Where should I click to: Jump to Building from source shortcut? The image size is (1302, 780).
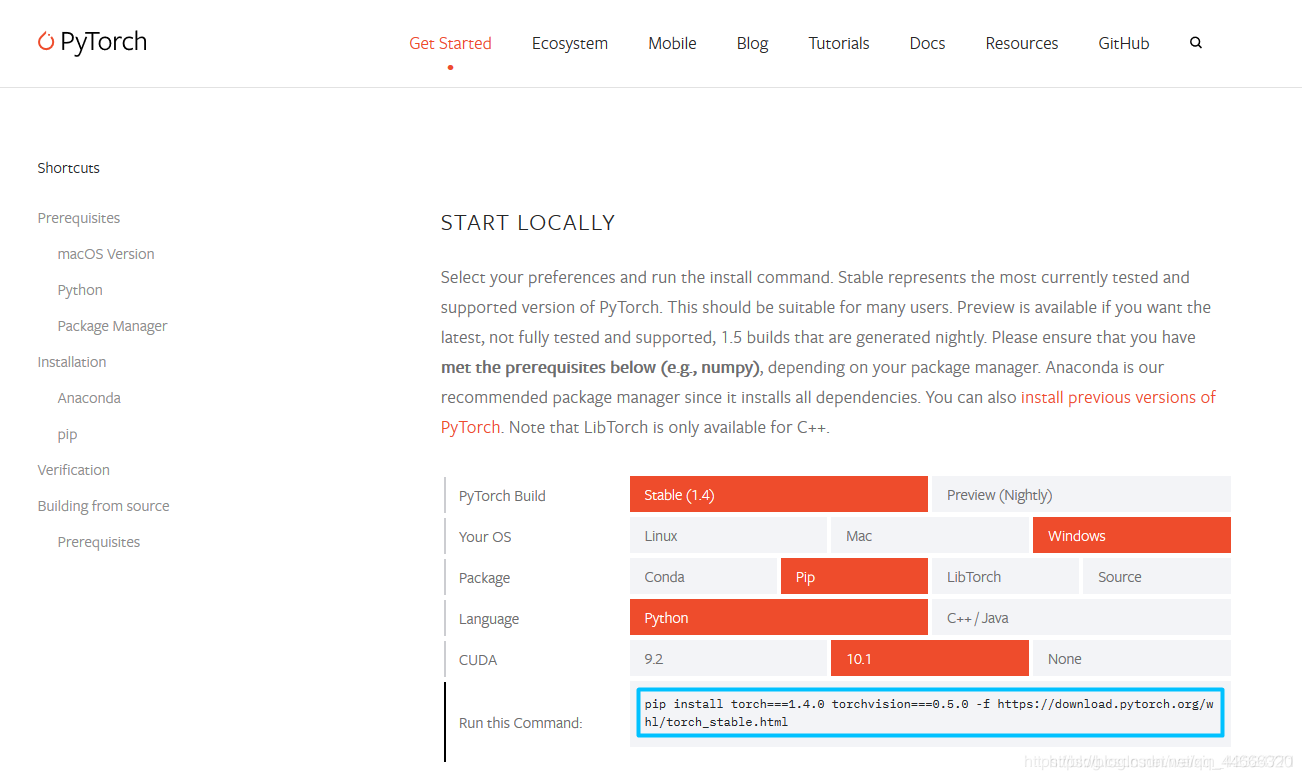pyautogui.click(x=103, y=506)
